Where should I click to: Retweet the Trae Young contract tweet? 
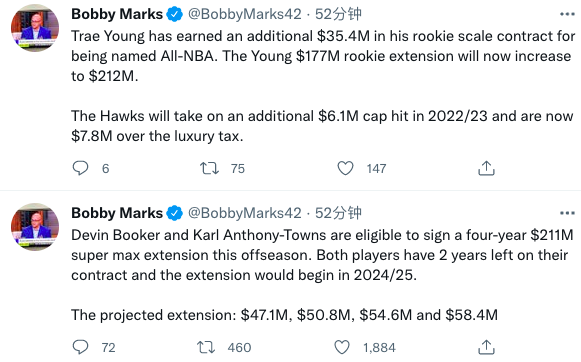(x=209, y=168)
